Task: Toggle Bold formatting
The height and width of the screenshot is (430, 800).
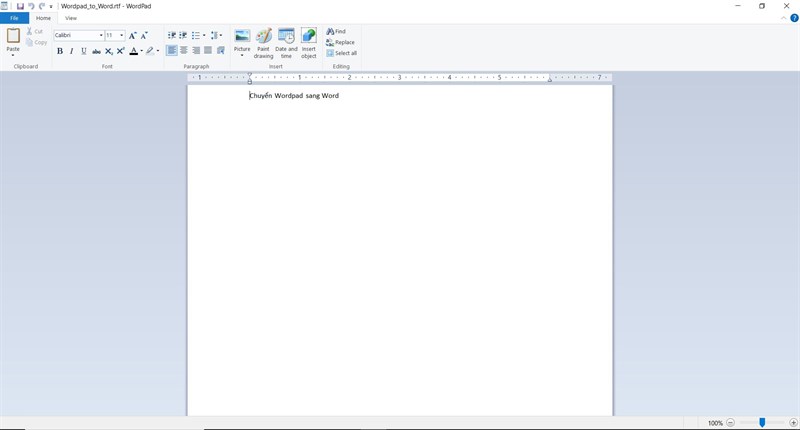Action: pos(60,51)
